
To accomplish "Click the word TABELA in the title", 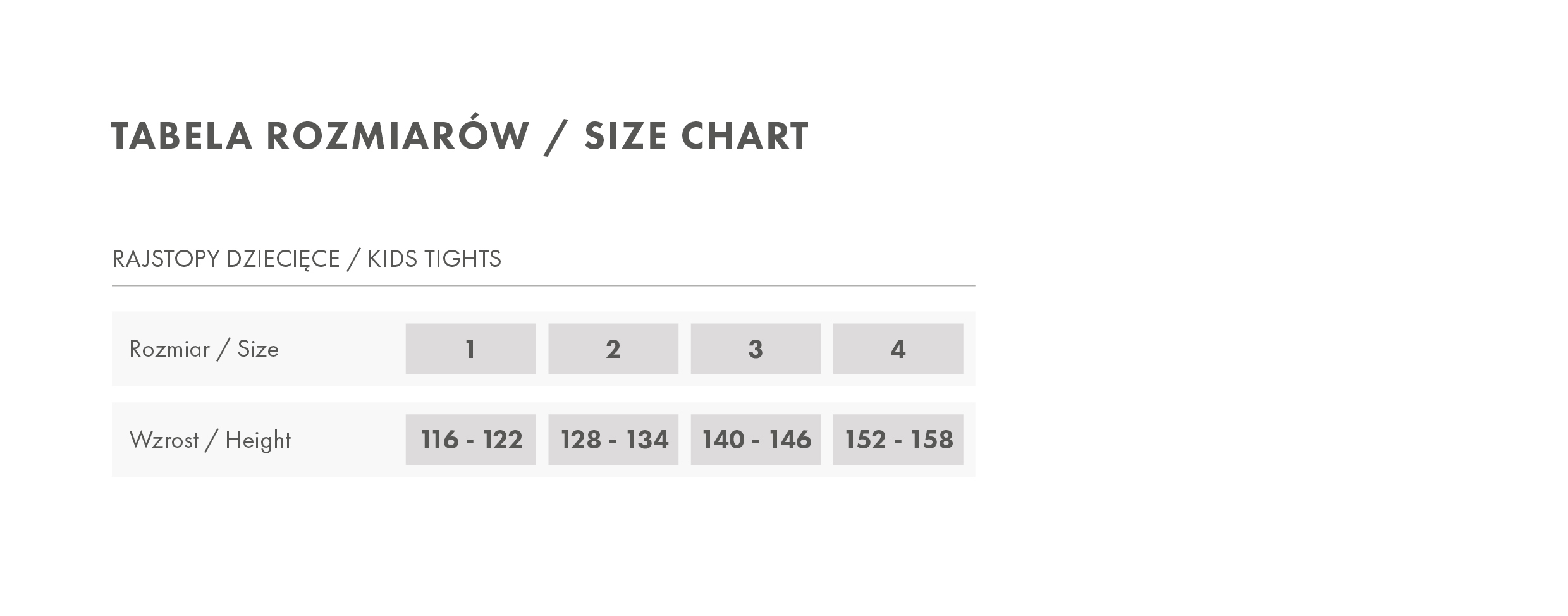I will (x=182, y=135).
